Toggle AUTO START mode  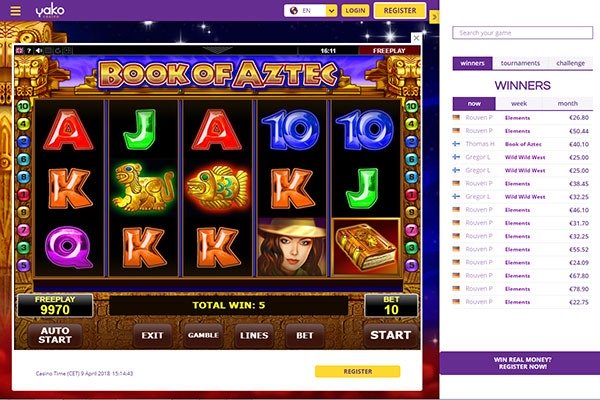(55, 335)
